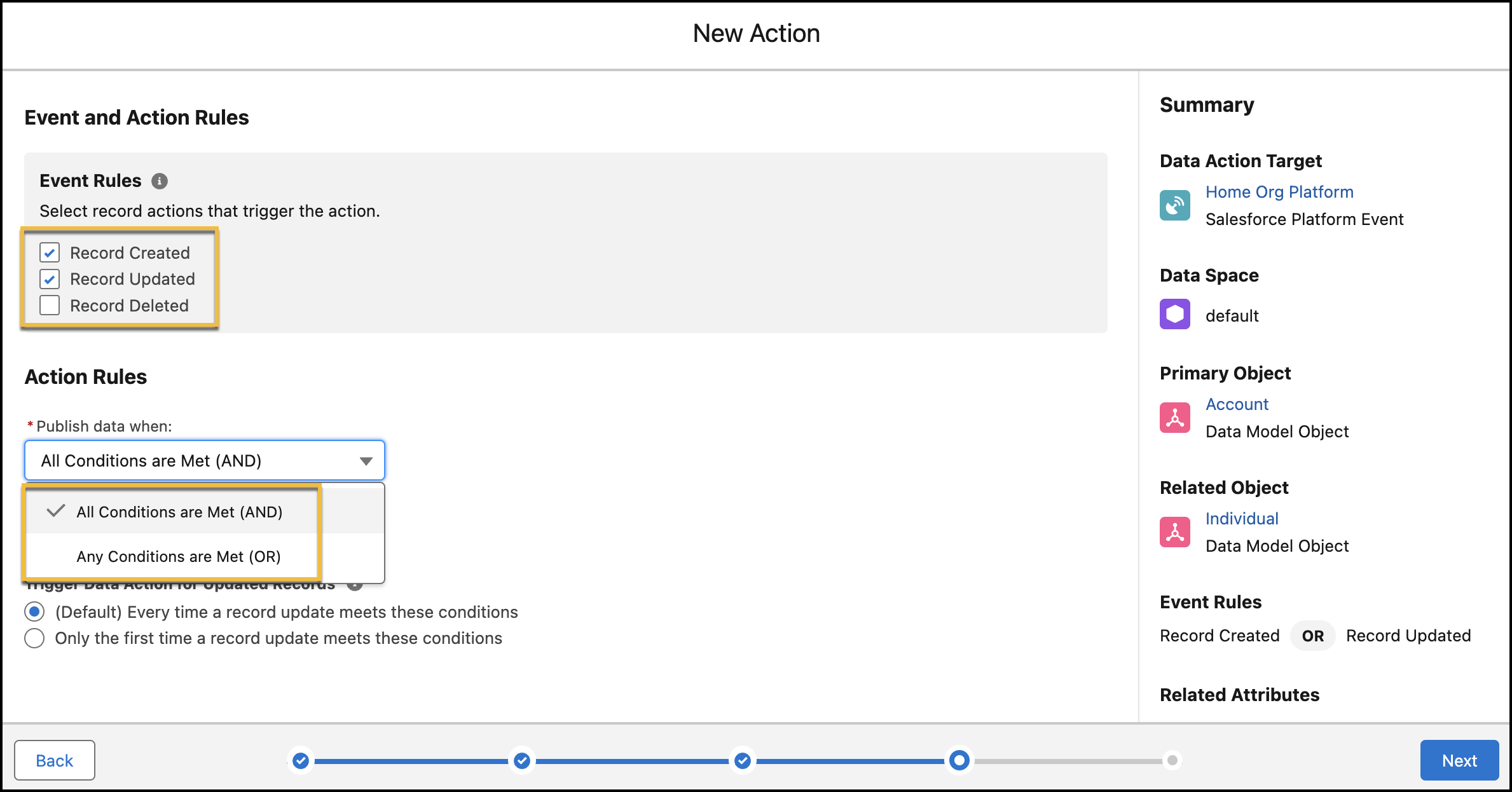The height and width of the screenshot is (792, 1512).
Task: Click the Data Action Target heading
Action: [x=1241, y=161]
